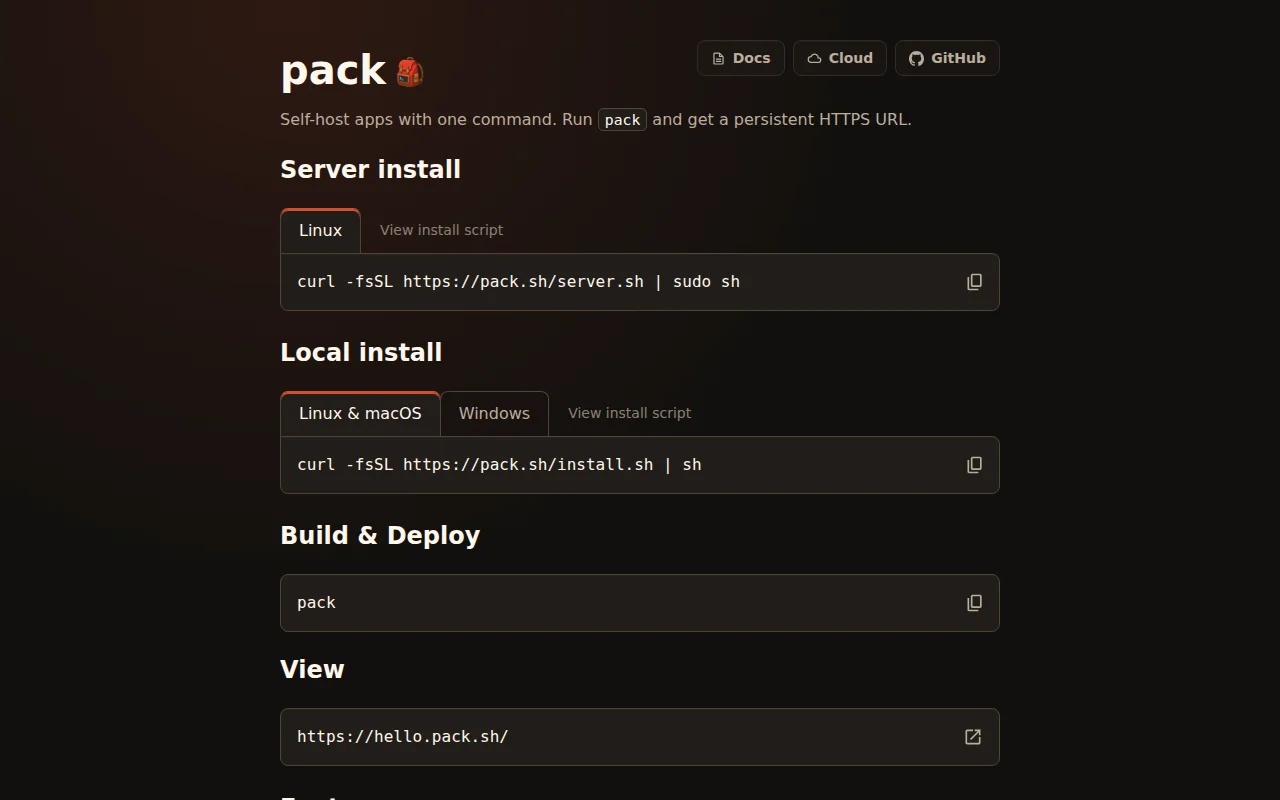Click the Build & Deploy heading
Viewport: 1280px width, 800px height.
tap(380, 535)
